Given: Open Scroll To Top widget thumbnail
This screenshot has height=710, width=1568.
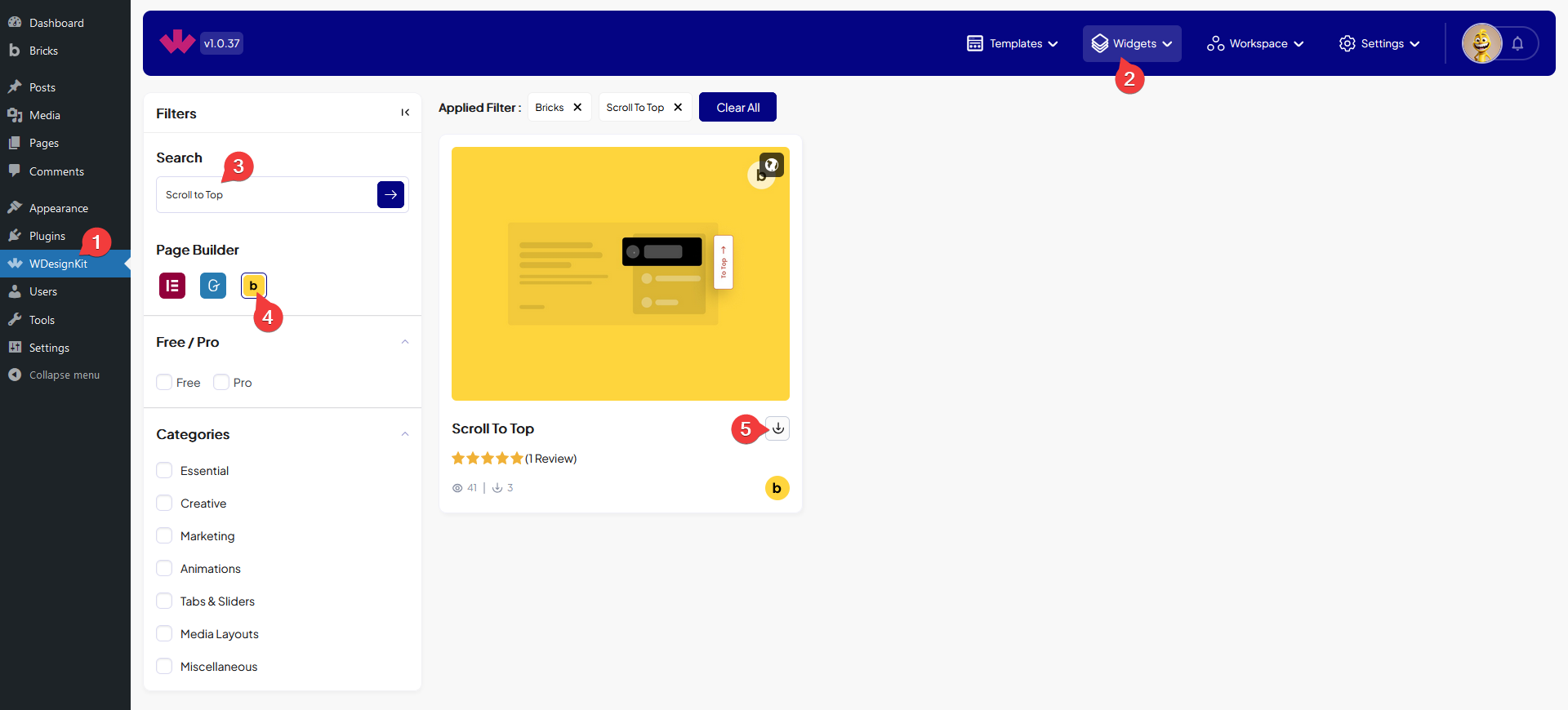Looking at the screenshot, I should 621,273.
